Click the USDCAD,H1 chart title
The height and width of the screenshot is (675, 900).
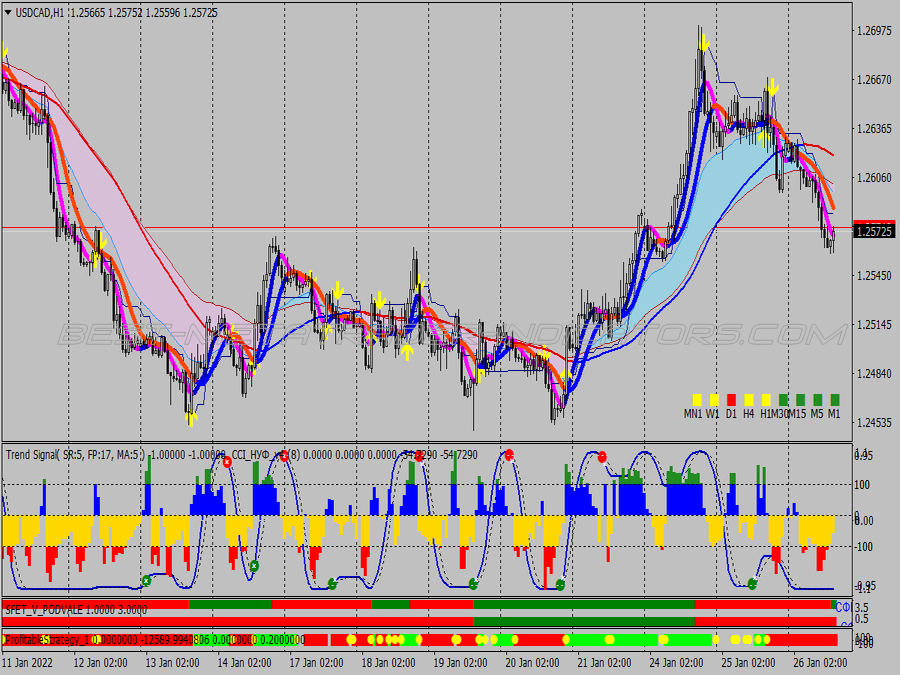[40, 13]
